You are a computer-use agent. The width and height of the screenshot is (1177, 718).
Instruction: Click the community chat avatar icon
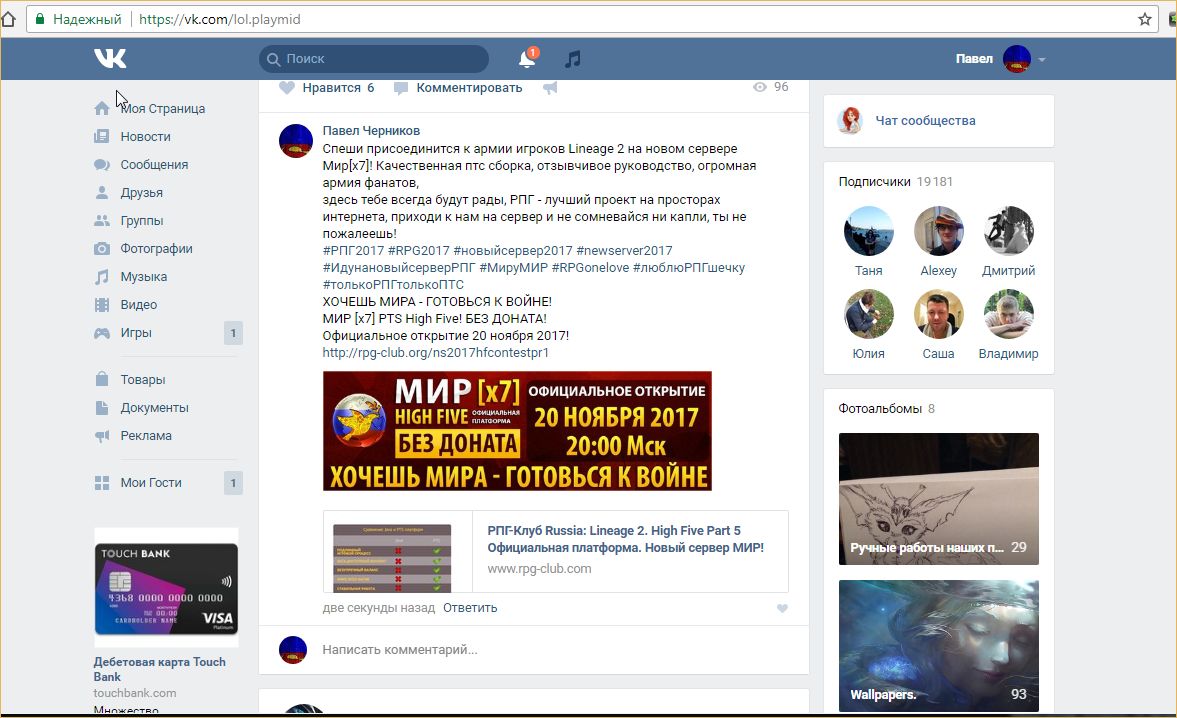851,121
